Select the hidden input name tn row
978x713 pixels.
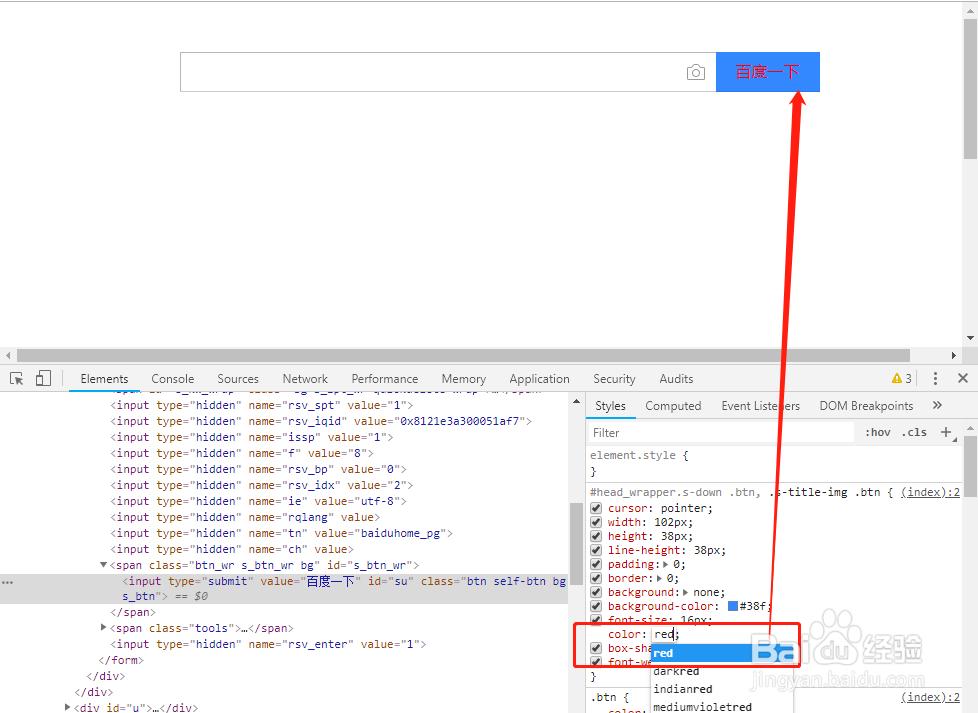(x=281, y=533)
